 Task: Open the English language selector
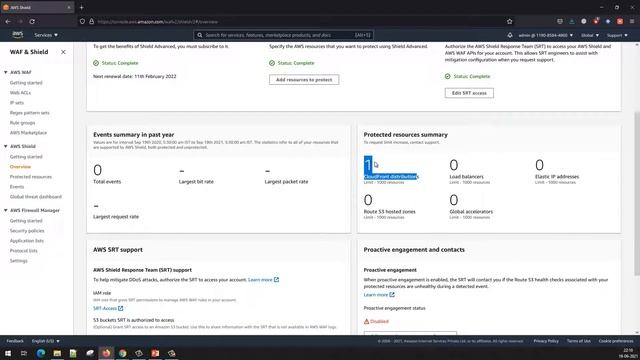pyautogui.click(x=46, y=341)
